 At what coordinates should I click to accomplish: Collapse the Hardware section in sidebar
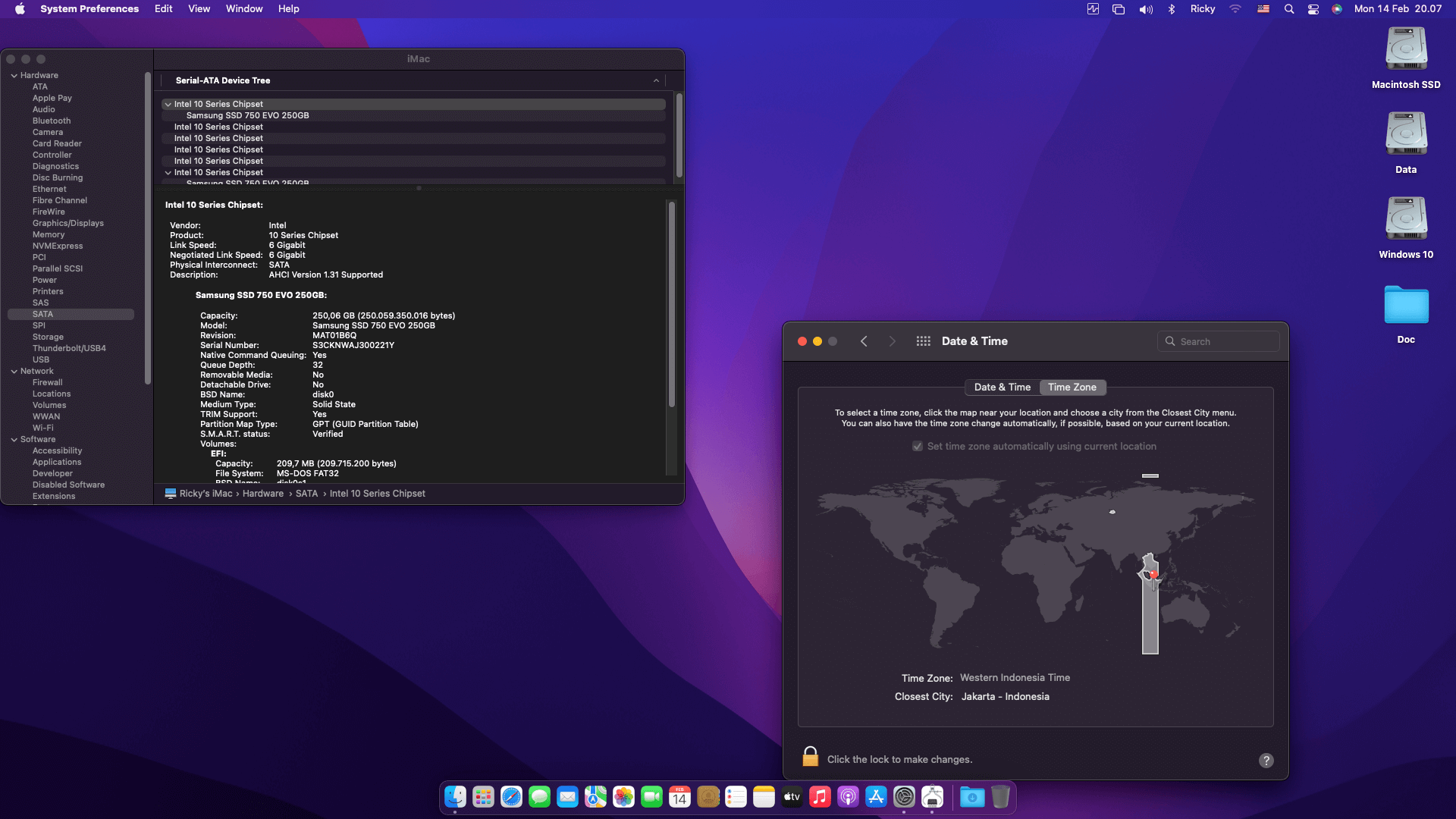[x=14, y=76]
